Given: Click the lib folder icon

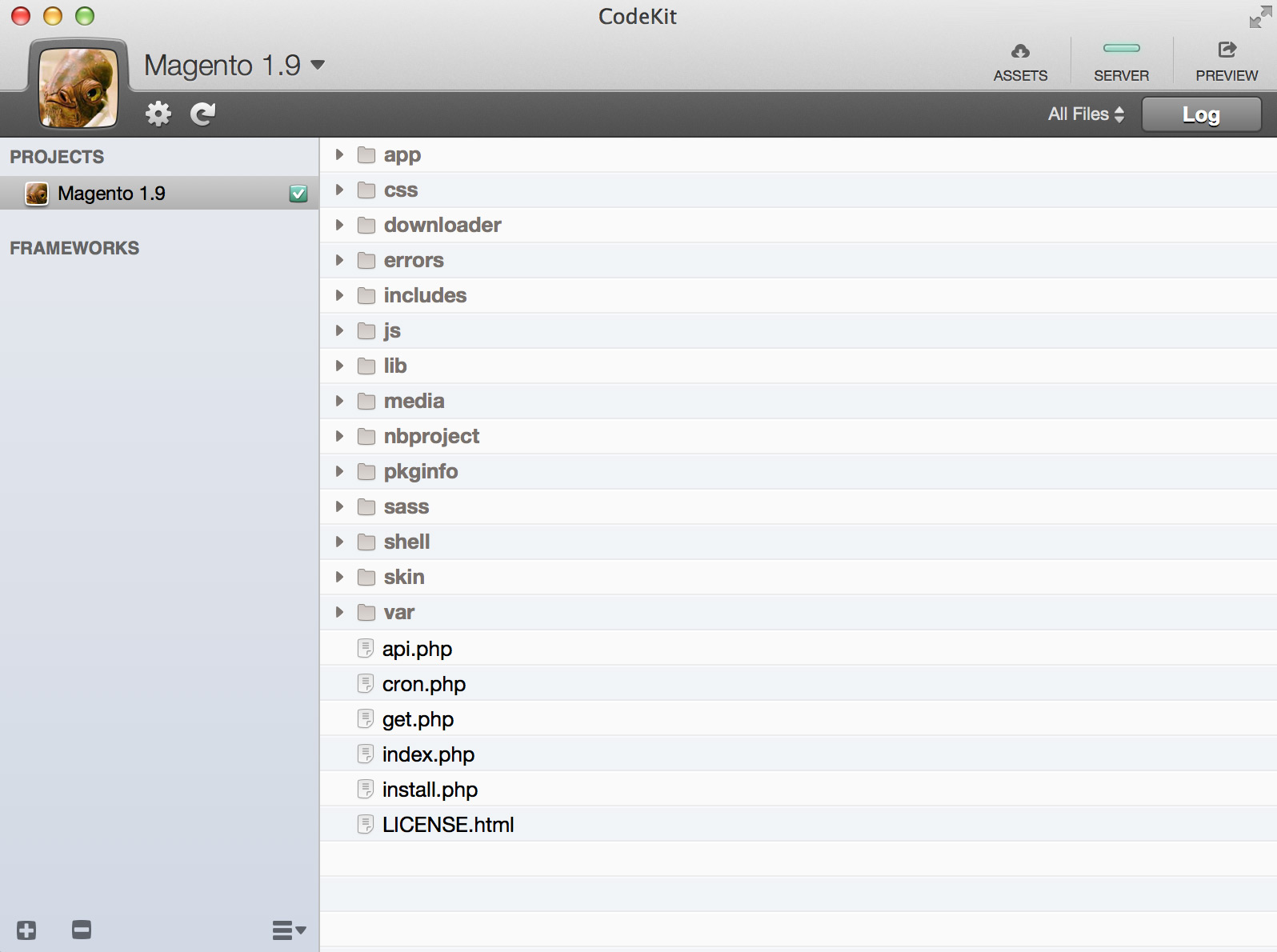Looking at the screenshot, I should point(366,366).
